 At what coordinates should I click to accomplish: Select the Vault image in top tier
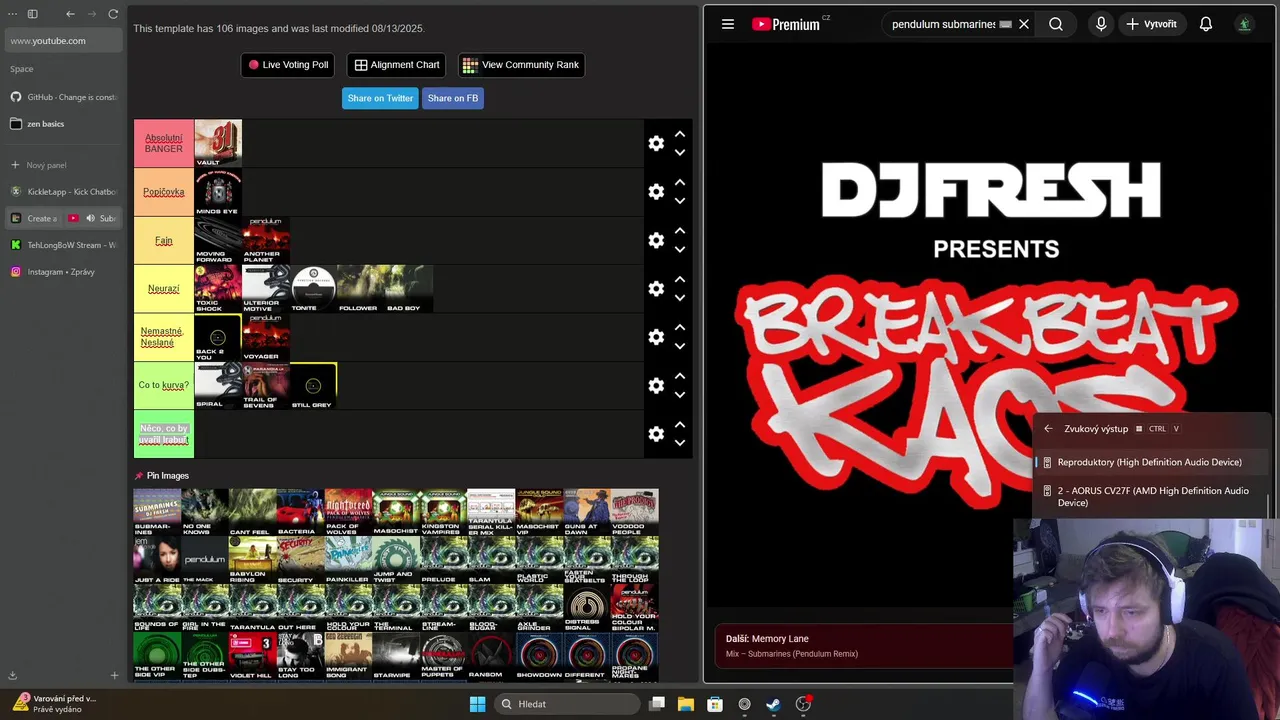[218, 143]
